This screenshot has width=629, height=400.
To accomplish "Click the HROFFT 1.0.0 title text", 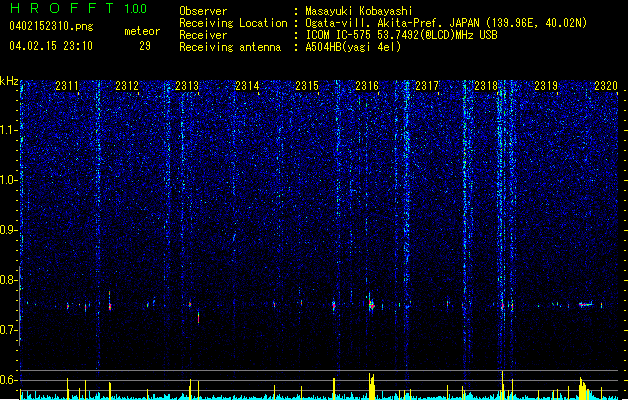I will pyautogui.click(x=78, y=8).
